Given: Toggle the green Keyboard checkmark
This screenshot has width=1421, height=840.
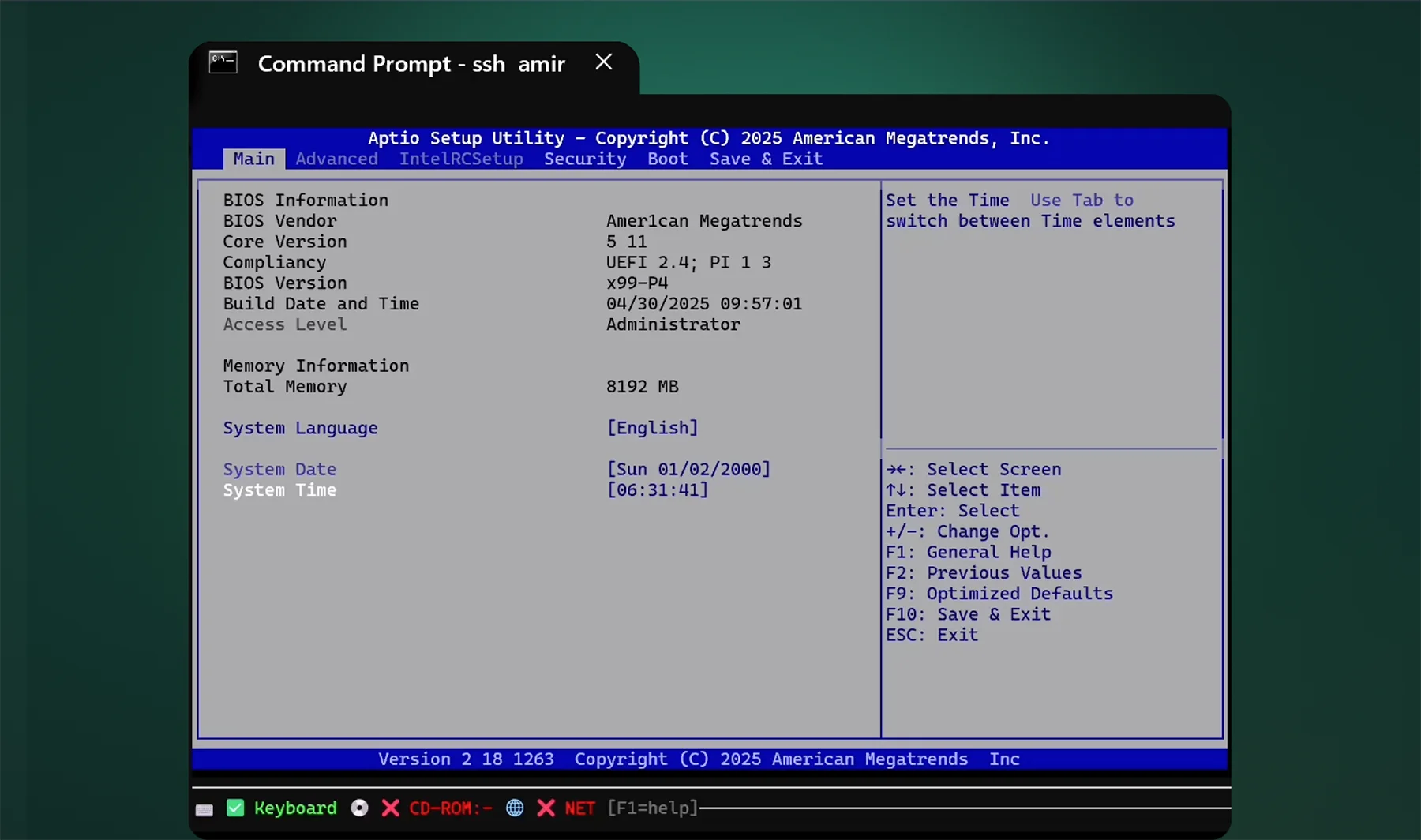Looking at the screenshot, I should [235, 808].
